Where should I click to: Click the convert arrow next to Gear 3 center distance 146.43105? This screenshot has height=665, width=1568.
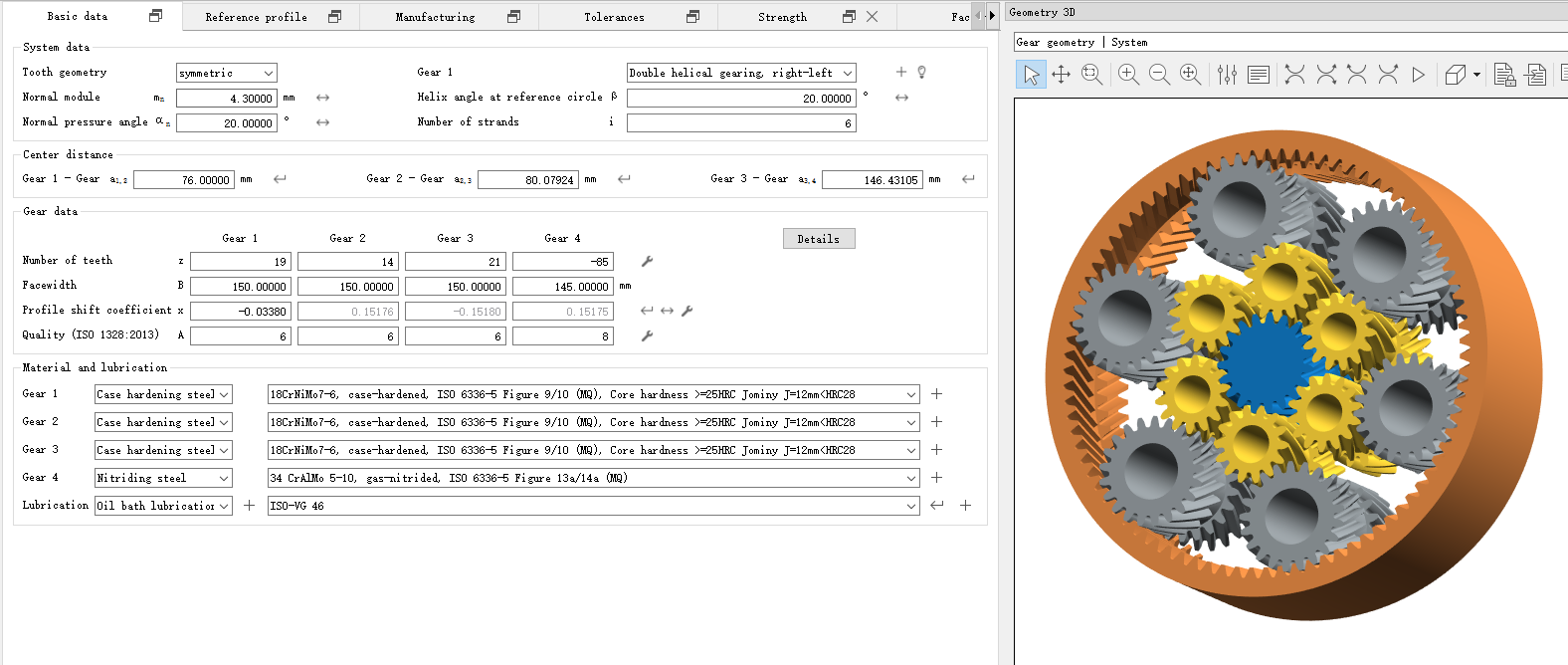pyautogui.click(x=968, y=179)
